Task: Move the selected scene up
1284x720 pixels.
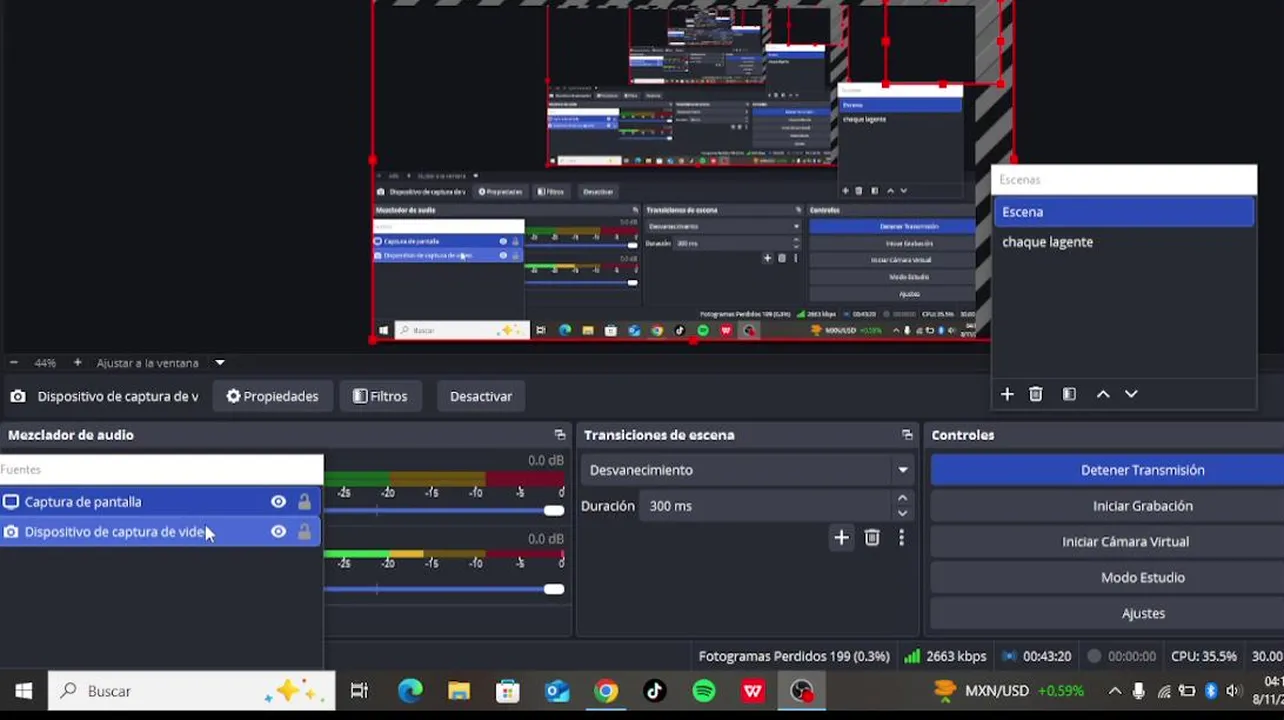Action: (1103, 394)
